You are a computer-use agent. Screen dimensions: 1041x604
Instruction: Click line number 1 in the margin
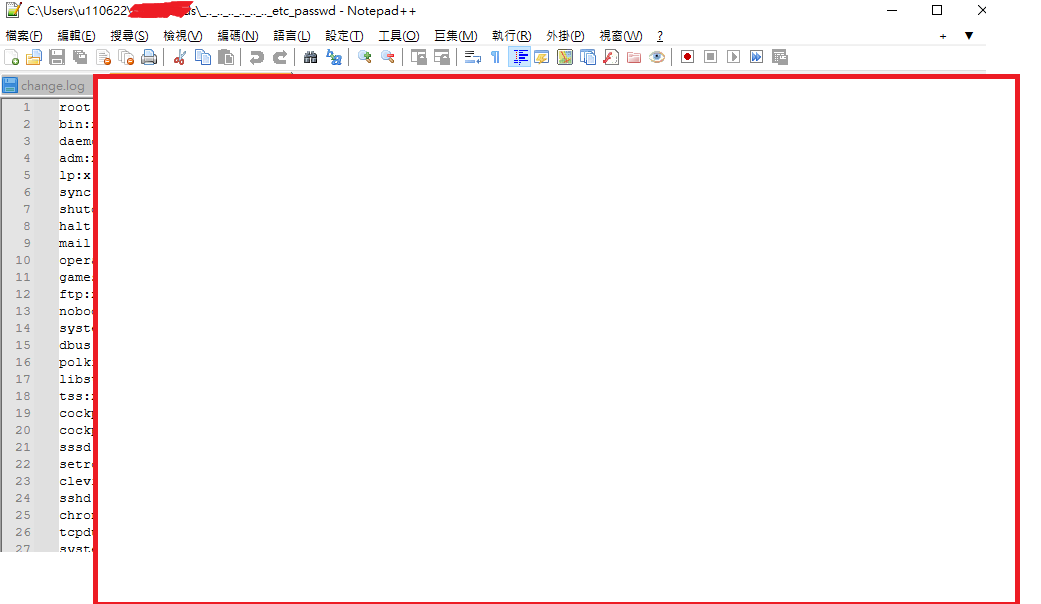27,107
